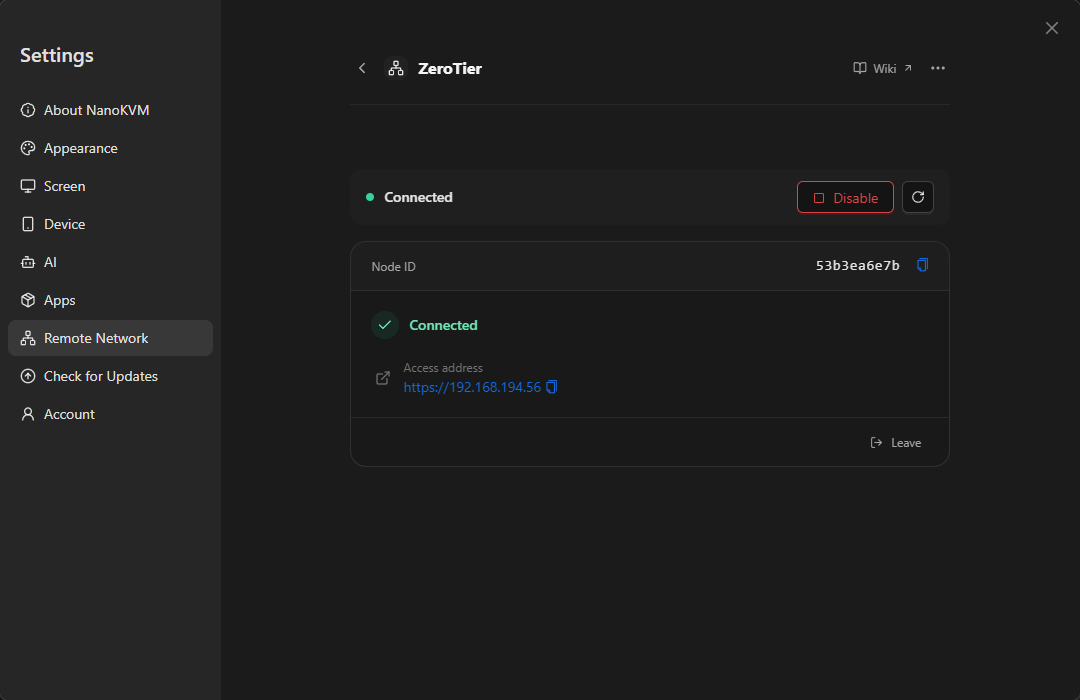Viewport: 1080px width, 700px height.
Task: Open access address https://192.168.194.56
Action: point(472,387)
